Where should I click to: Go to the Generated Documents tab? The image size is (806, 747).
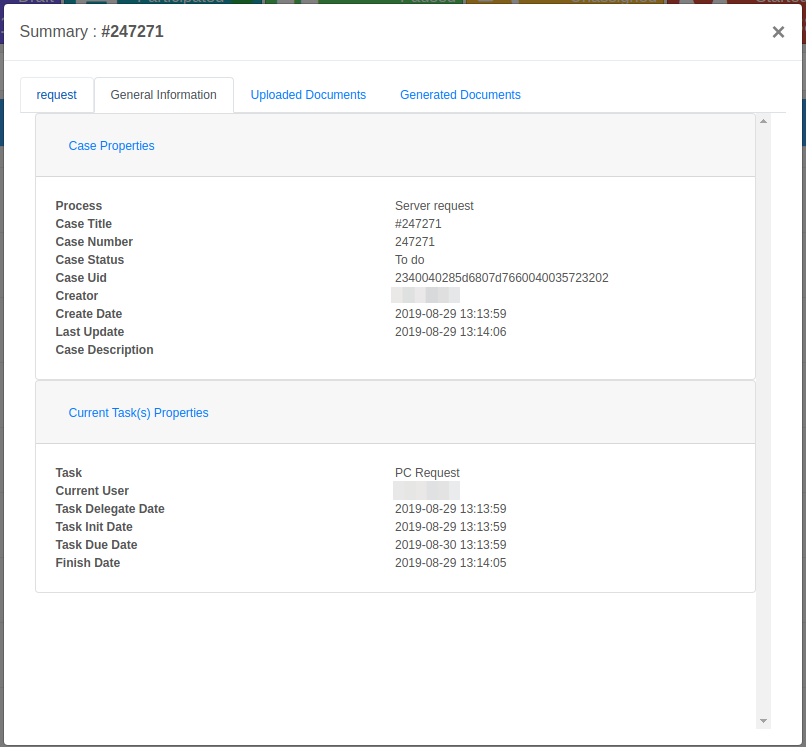pyautogui.click(x=460, y=95)
